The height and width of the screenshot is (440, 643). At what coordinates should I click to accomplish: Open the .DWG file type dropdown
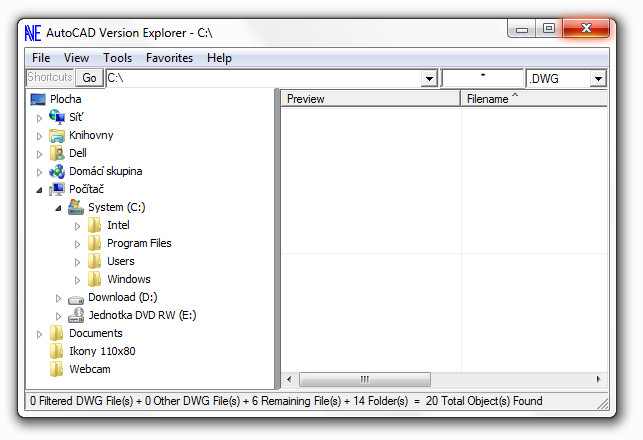[x=598, y=78]
